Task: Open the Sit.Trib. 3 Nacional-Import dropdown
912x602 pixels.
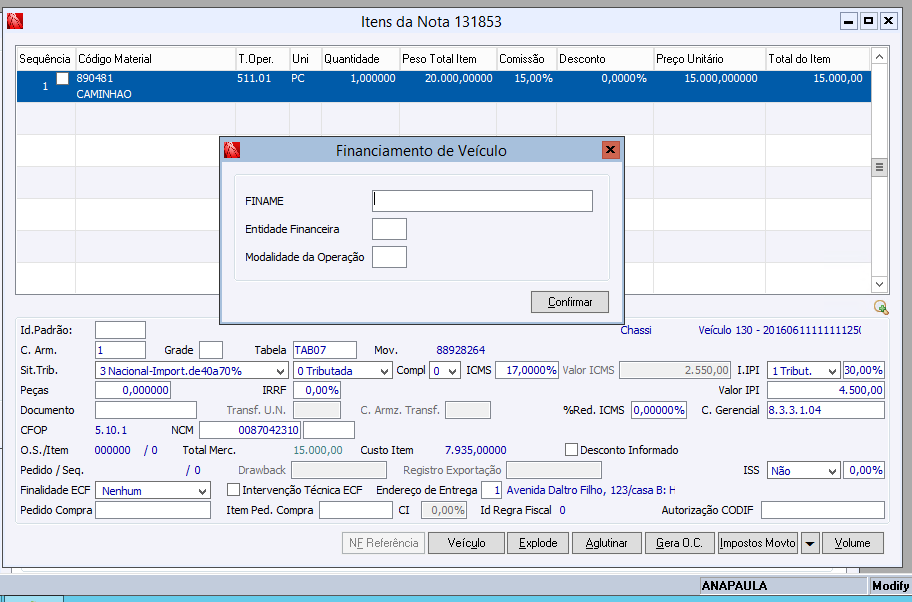Action: (281, 371)
